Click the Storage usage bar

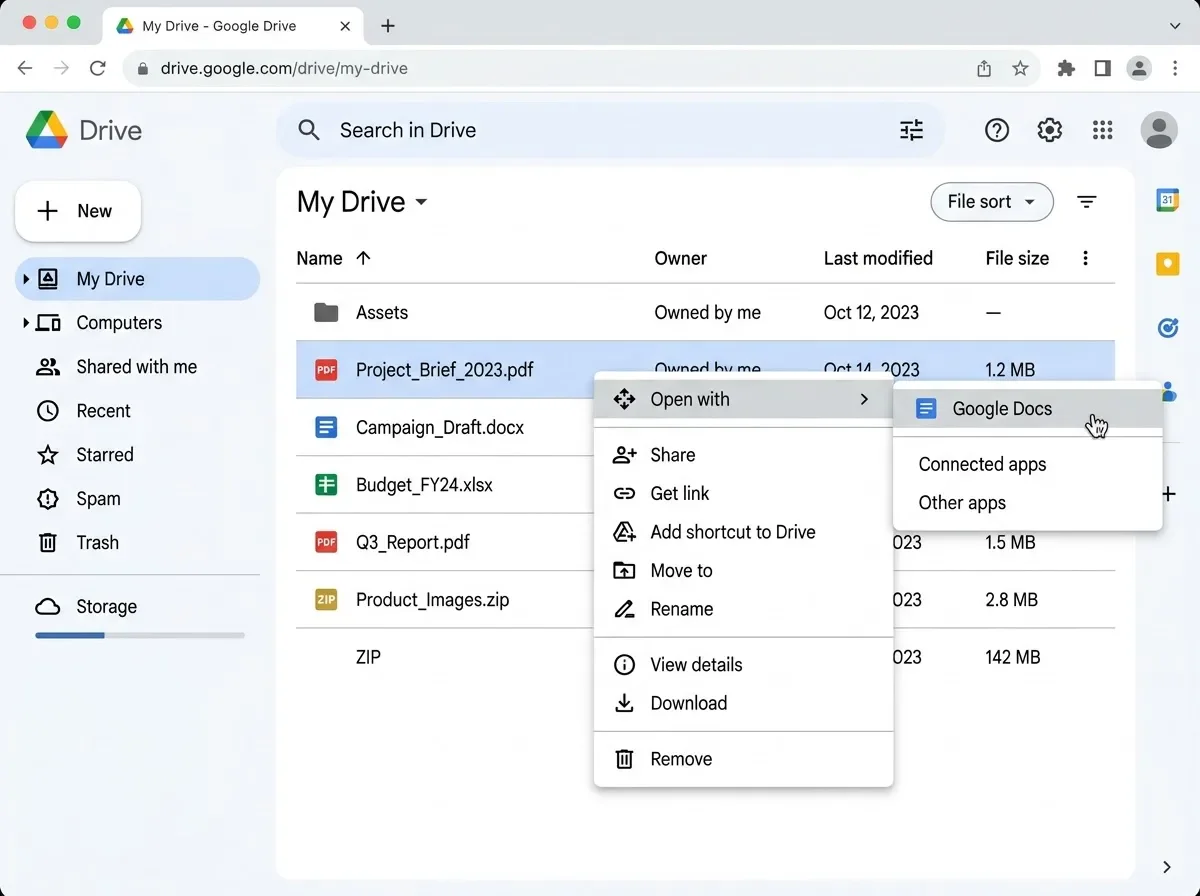[x=140, y=635]
